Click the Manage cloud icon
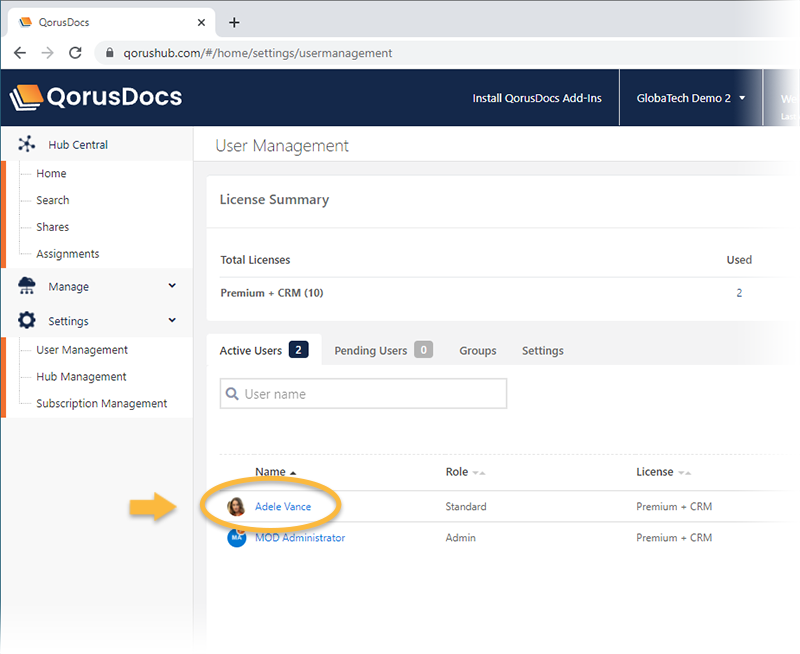 [27, 287]
